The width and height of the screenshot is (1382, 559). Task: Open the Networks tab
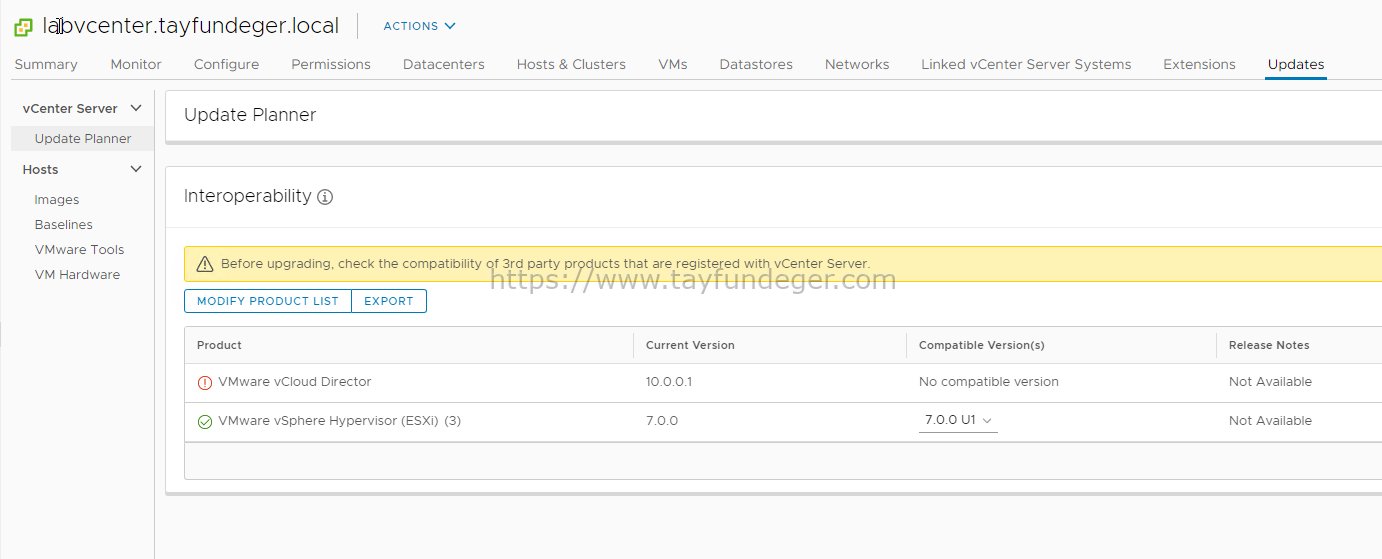pyautogui.click(x=857, y=64)
